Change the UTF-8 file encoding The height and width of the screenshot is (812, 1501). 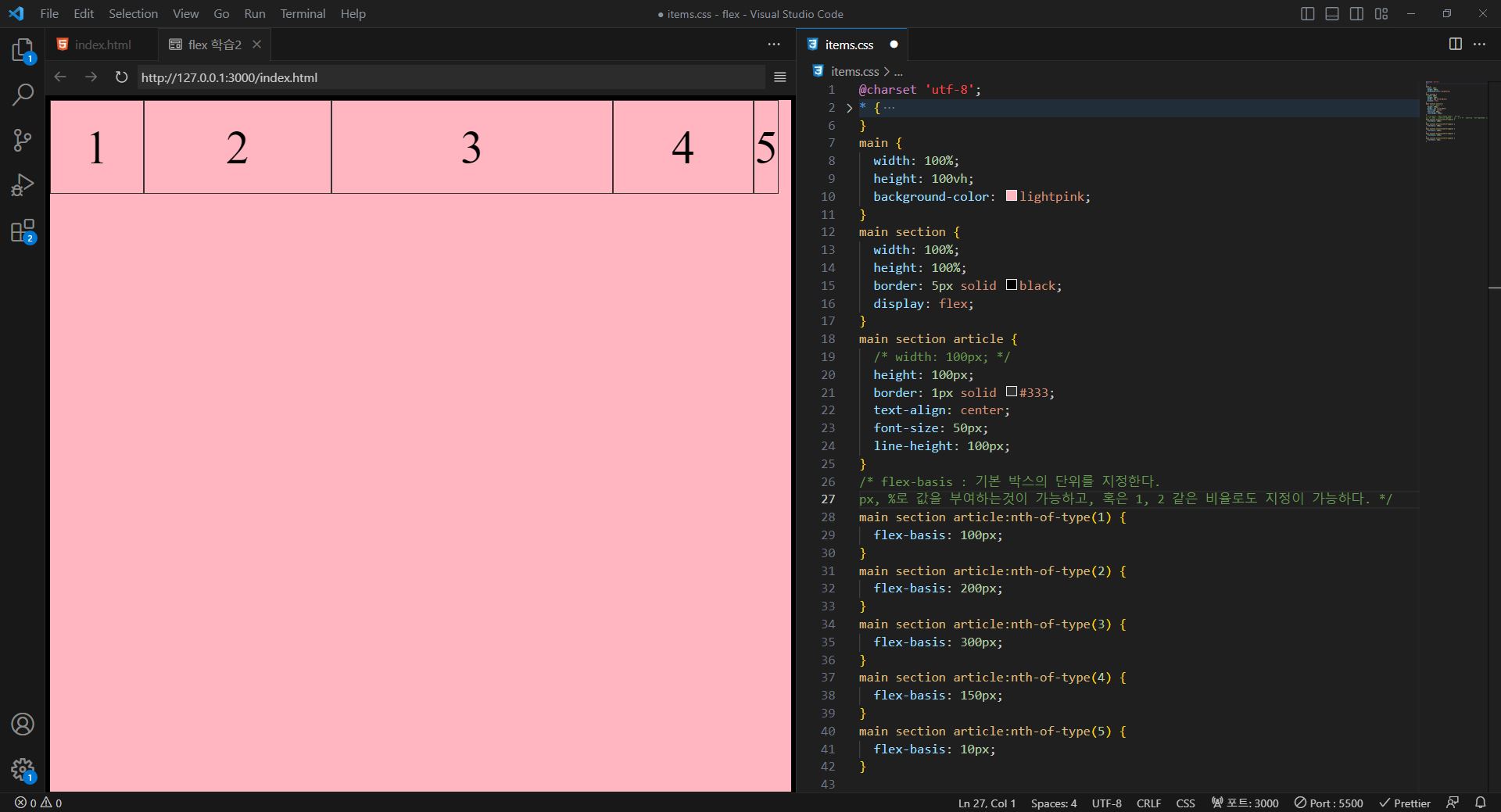(1106, 803)
